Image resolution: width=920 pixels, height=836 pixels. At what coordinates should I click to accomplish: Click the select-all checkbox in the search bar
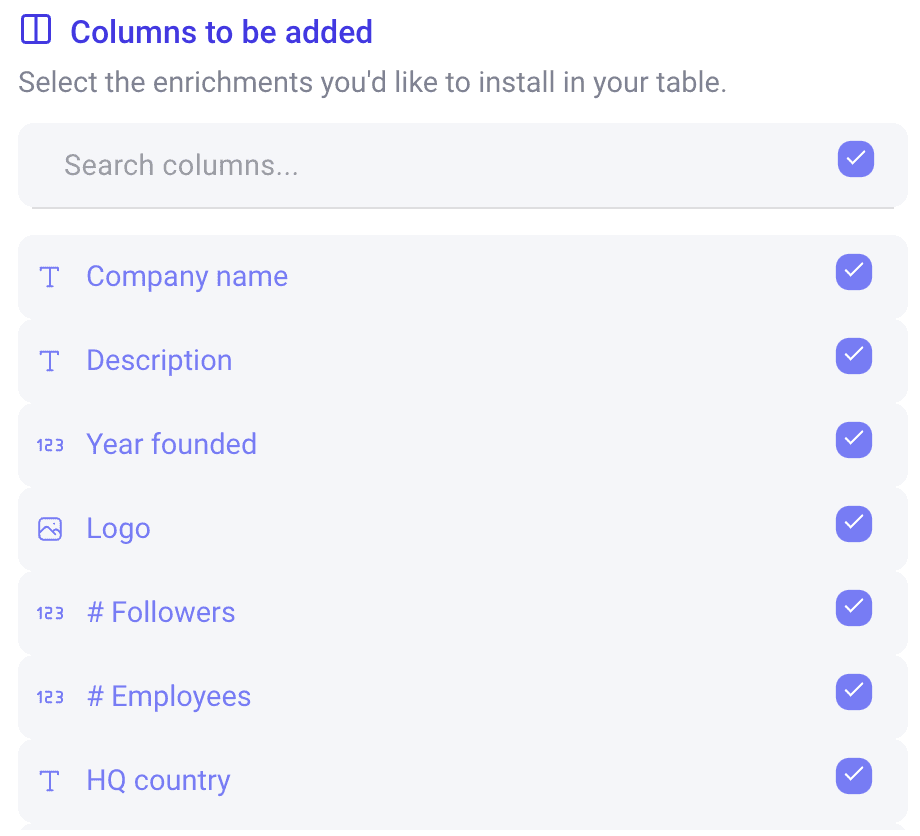tap(855, 159)
